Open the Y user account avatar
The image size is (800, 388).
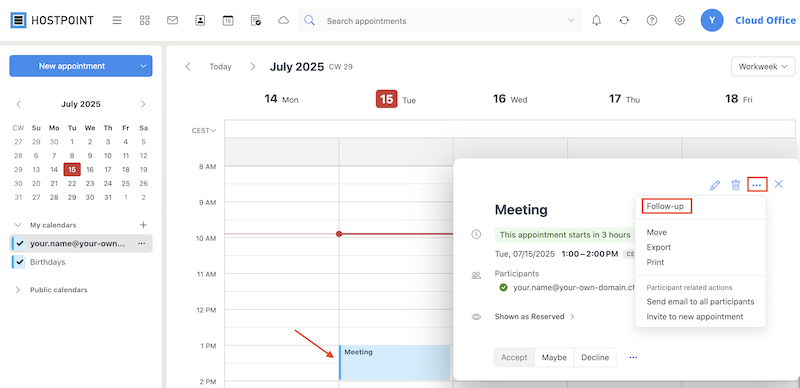tap(712, 20)
